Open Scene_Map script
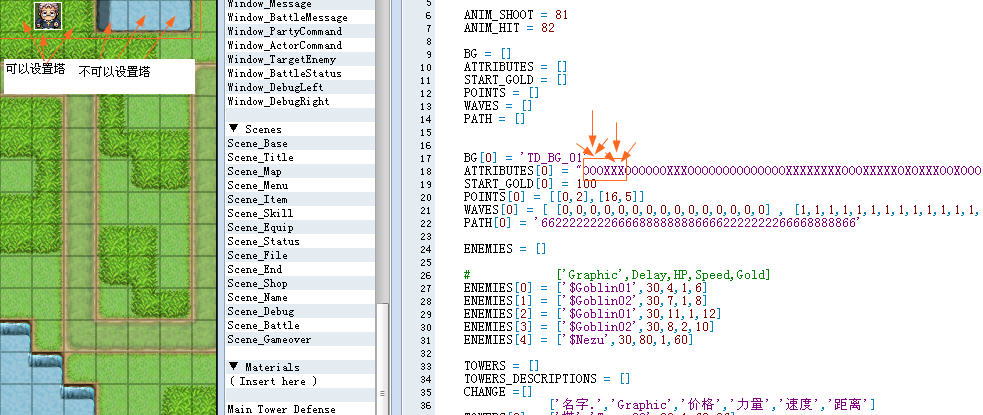 click(x=300, y=172)
